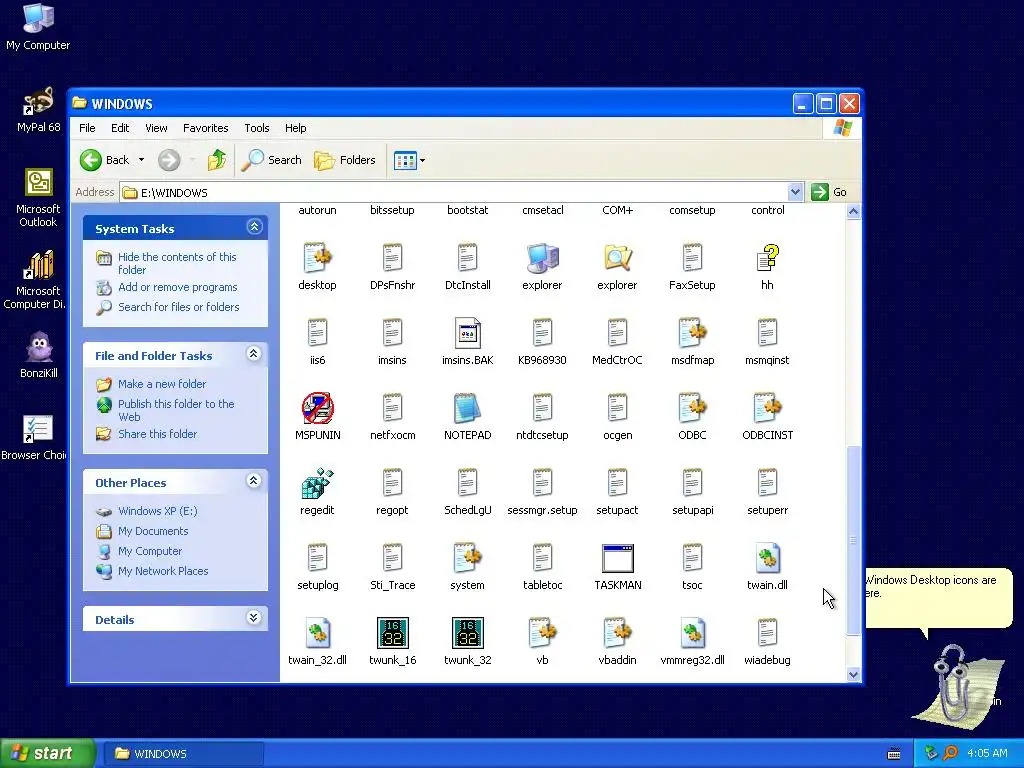Image resolution: width=1024 pixels, height=768 pixels.
Task: Click Hide the contents of this folder
Action: point(177,263)
